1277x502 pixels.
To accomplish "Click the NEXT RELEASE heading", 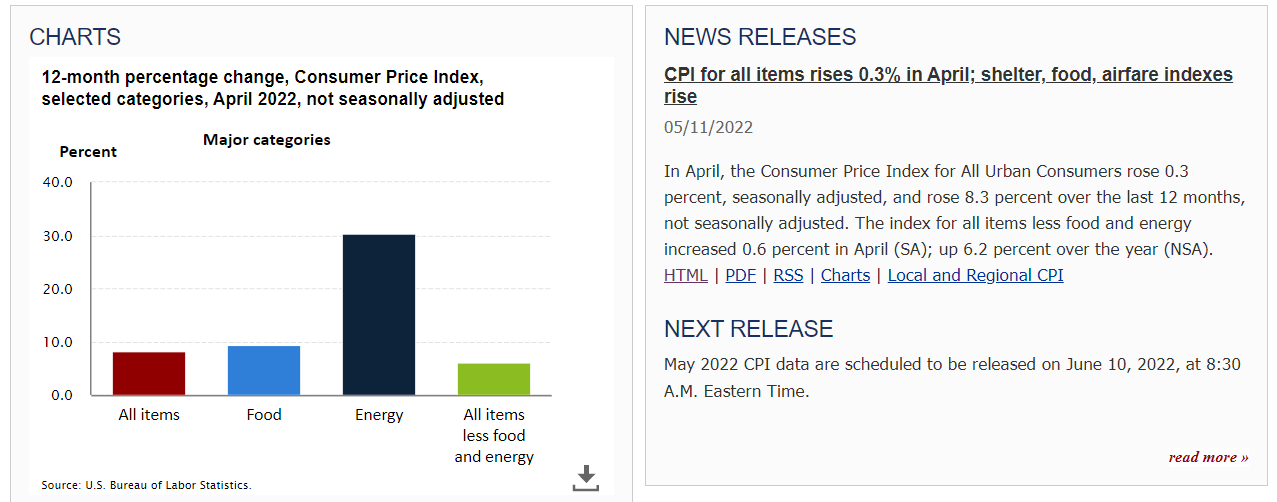I will click(748, 329).
